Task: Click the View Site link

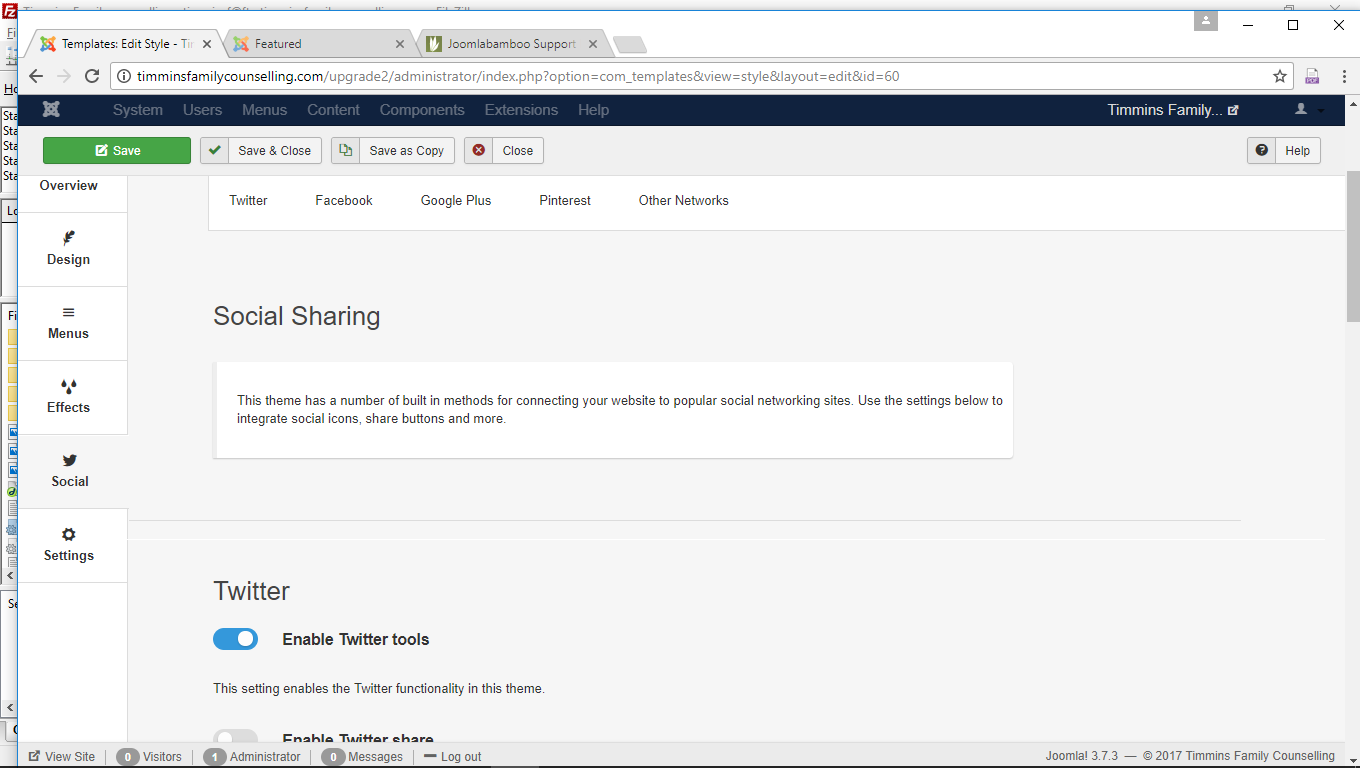Action: 62,757
